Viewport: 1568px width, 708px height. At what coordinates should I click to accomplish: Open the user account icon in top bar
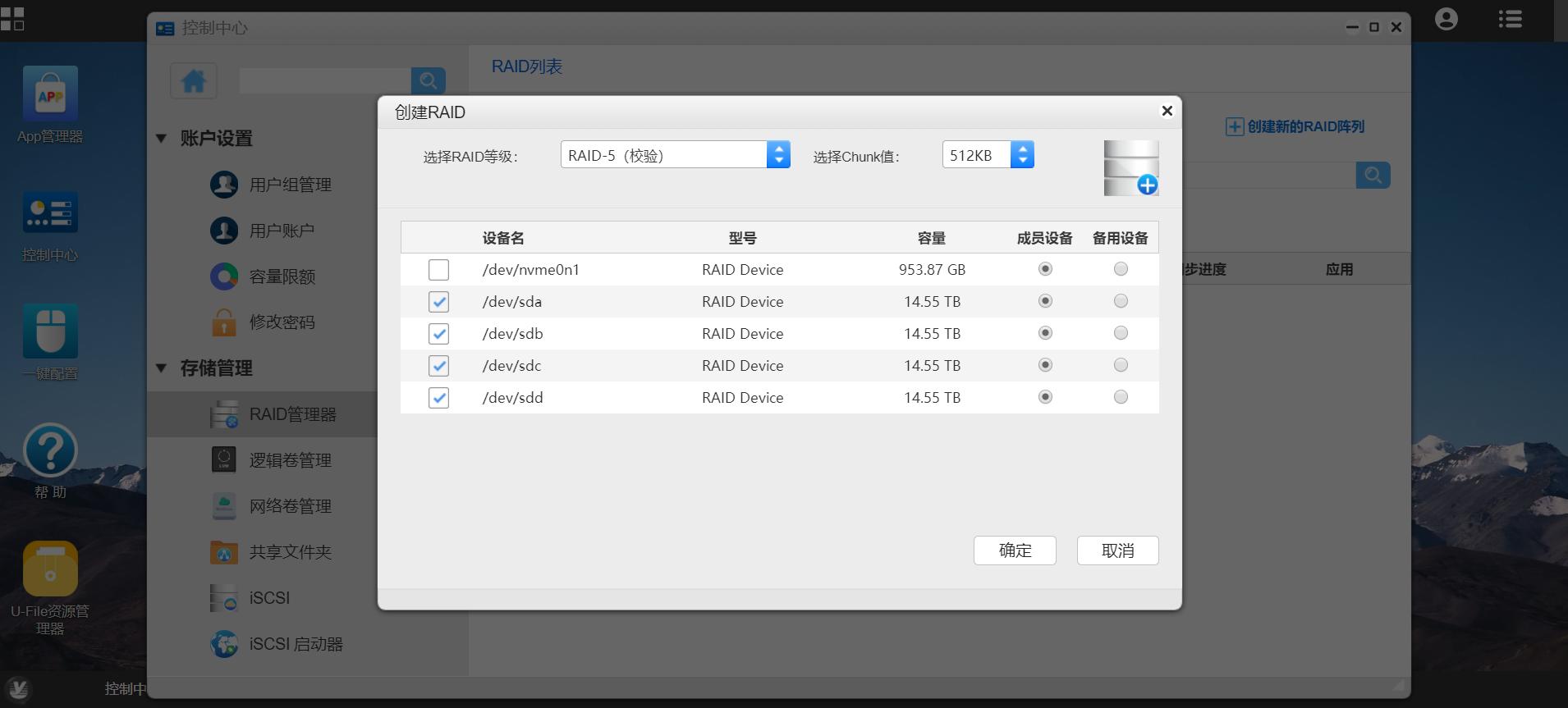(x=1447, y=19)
